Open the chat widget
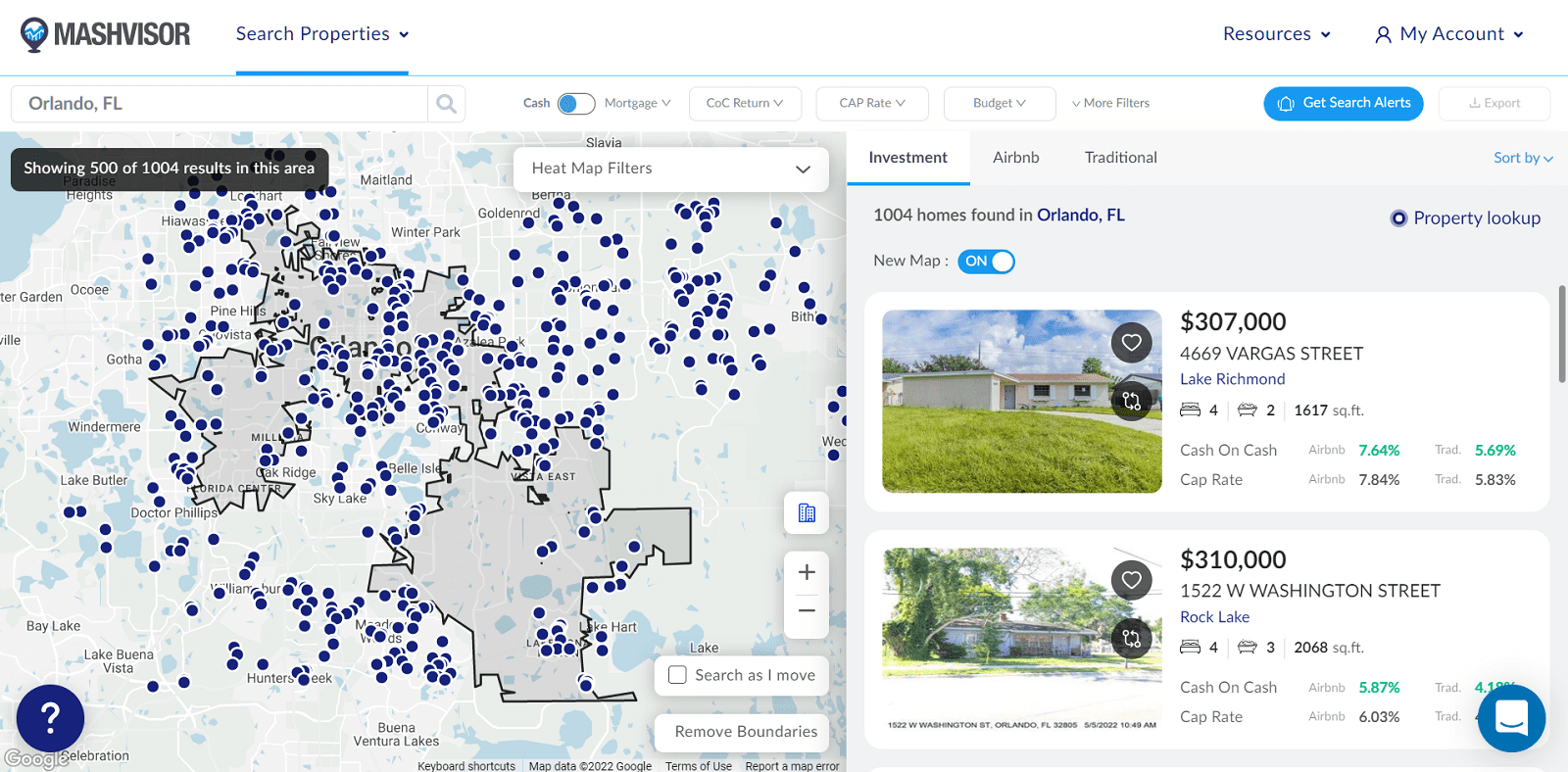Screen dimensions: 1568x772 click(x=1511, y=718)
